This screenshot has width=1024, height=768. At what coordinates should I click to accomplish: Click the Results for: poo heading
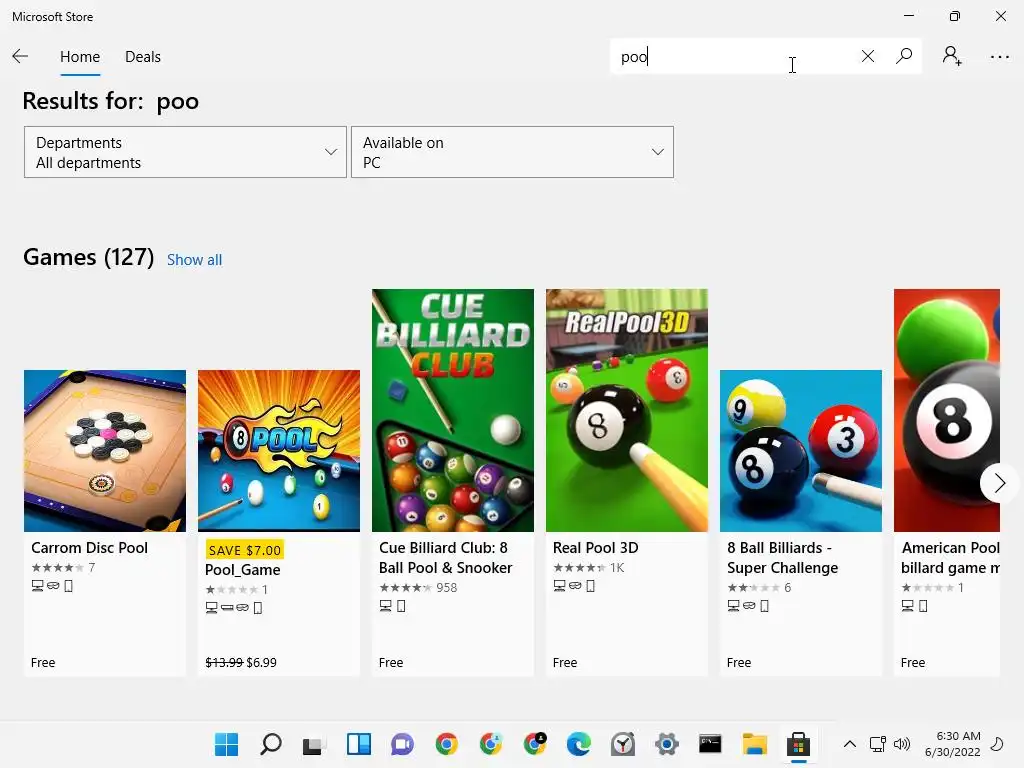110,101
